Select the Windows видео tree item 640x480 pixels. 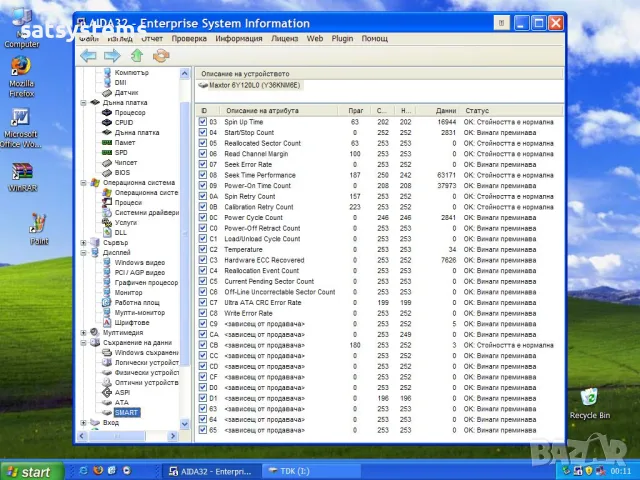pos(140,262)
